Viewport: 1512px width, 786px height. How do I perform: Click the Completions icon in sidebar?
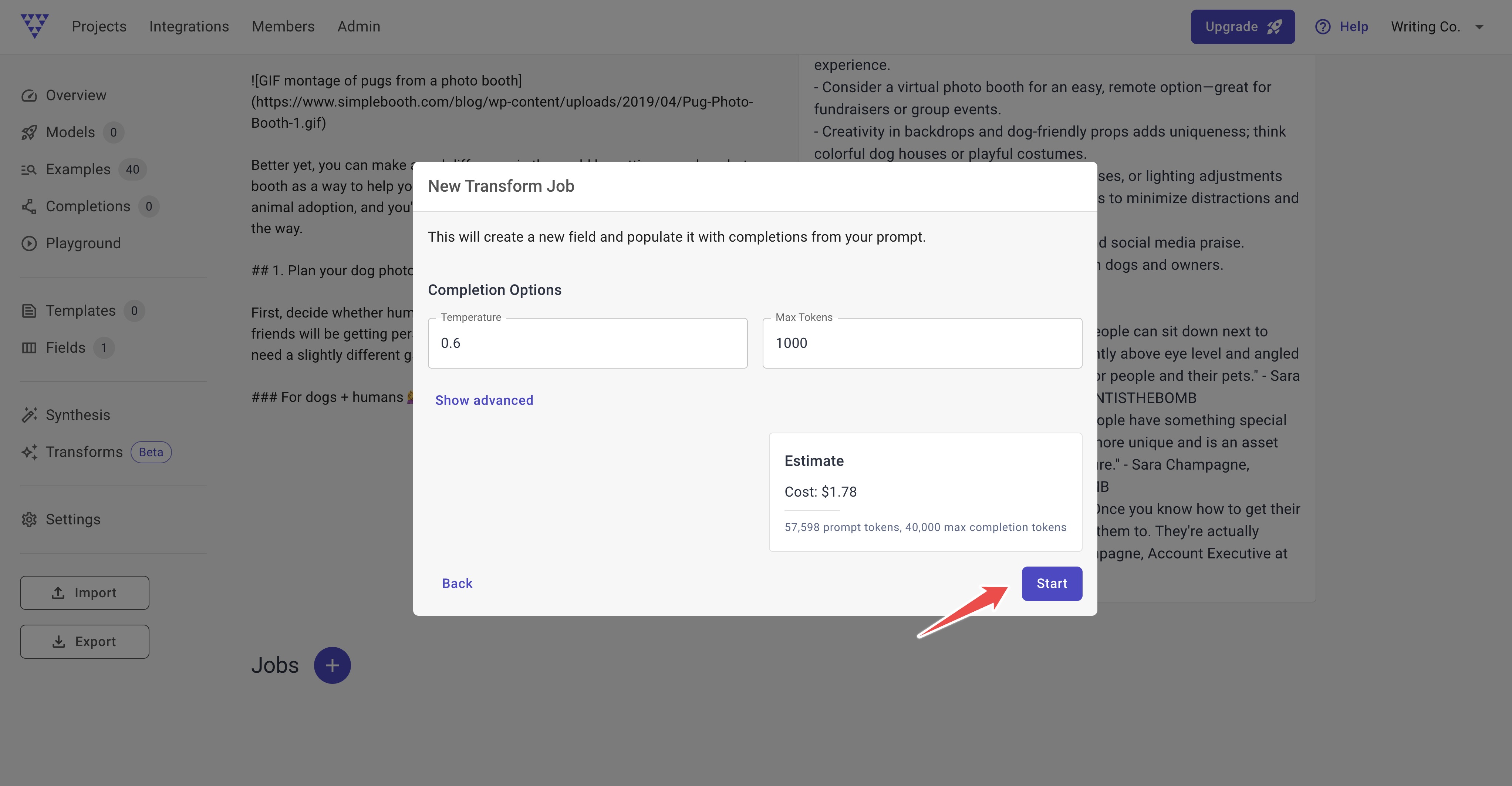30,206
